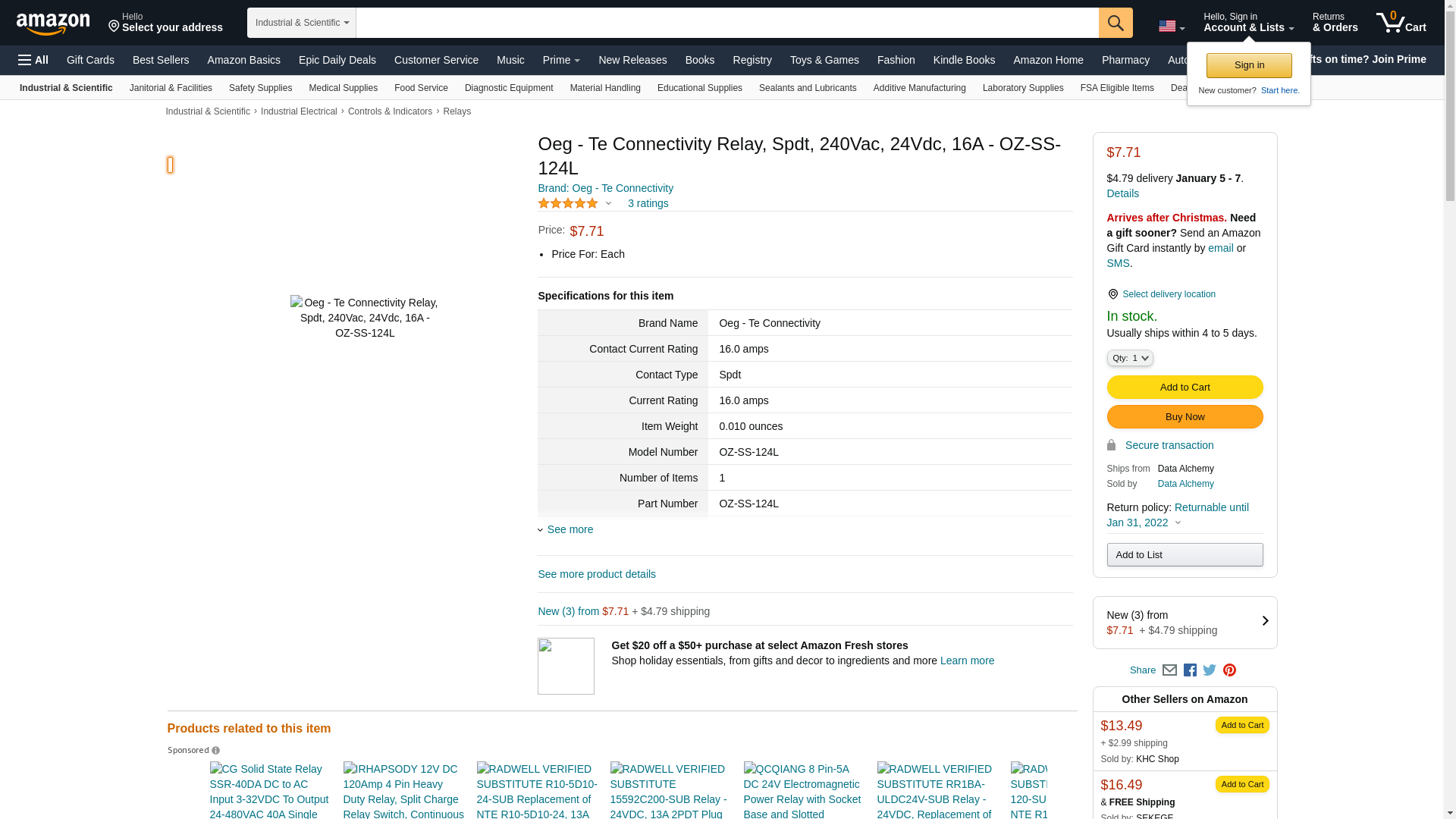
Task: Share product on Twitter icon
Action: 1210,670
